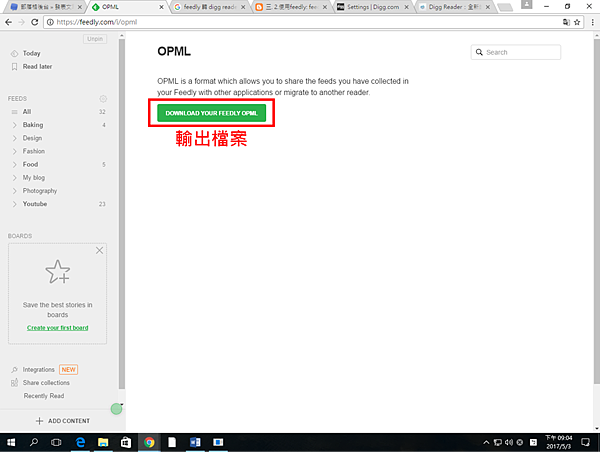The height and width of the screenshot is (458, 600).
Task: Expand the Photography category
Action: click(15, 191)
